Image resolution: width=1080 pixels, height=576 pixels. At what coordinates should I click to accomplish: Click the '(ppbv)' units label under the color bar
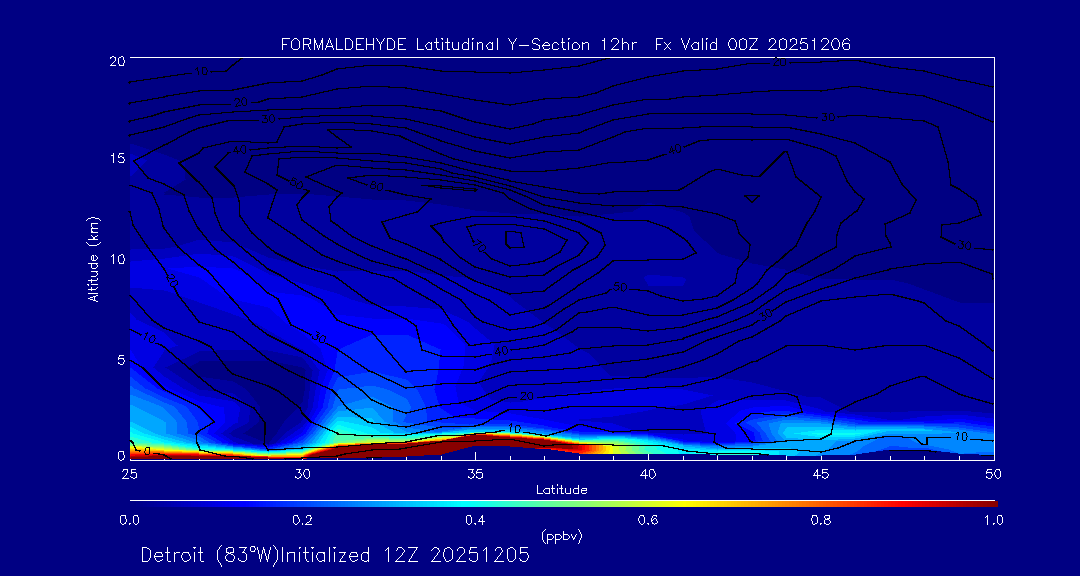click(563, 535)
